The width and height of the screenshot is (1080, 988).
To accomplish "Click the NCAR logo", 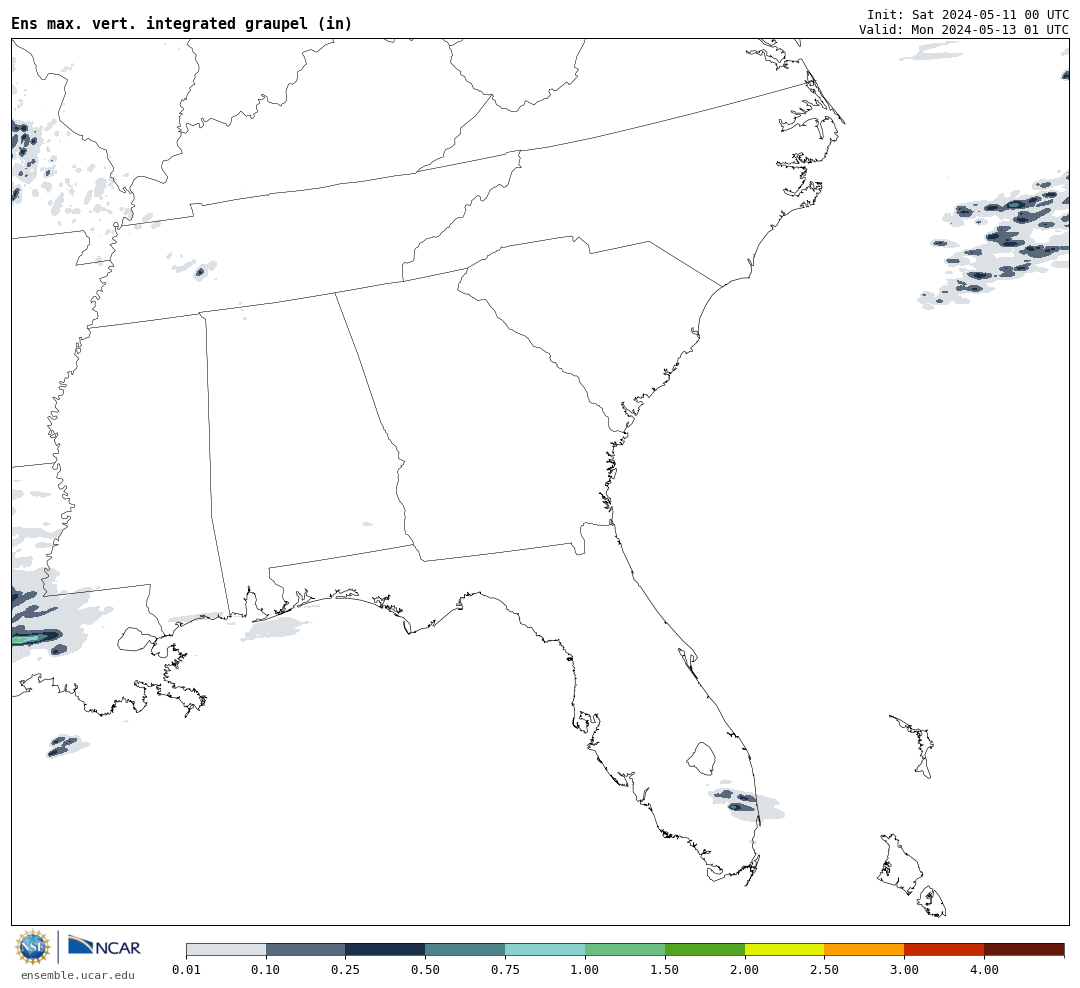I will pyautogui.click(x=104, y=946).
